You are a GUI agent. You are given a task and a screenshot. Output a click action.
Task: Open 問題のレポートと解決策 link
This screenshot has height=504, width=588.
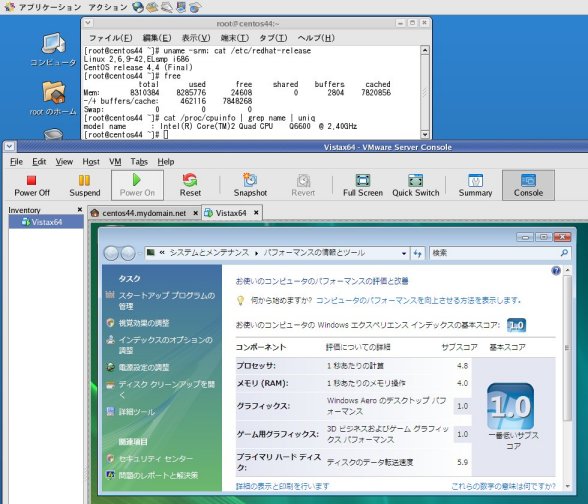coord(158,475)
